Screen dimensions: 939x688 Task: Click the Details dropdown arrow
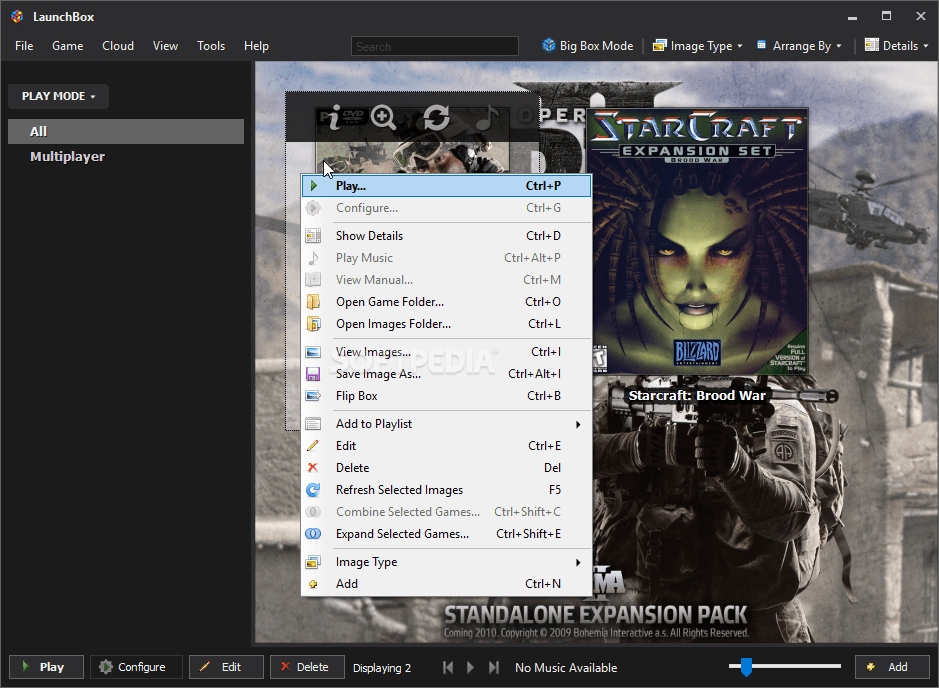click(925, 46)
